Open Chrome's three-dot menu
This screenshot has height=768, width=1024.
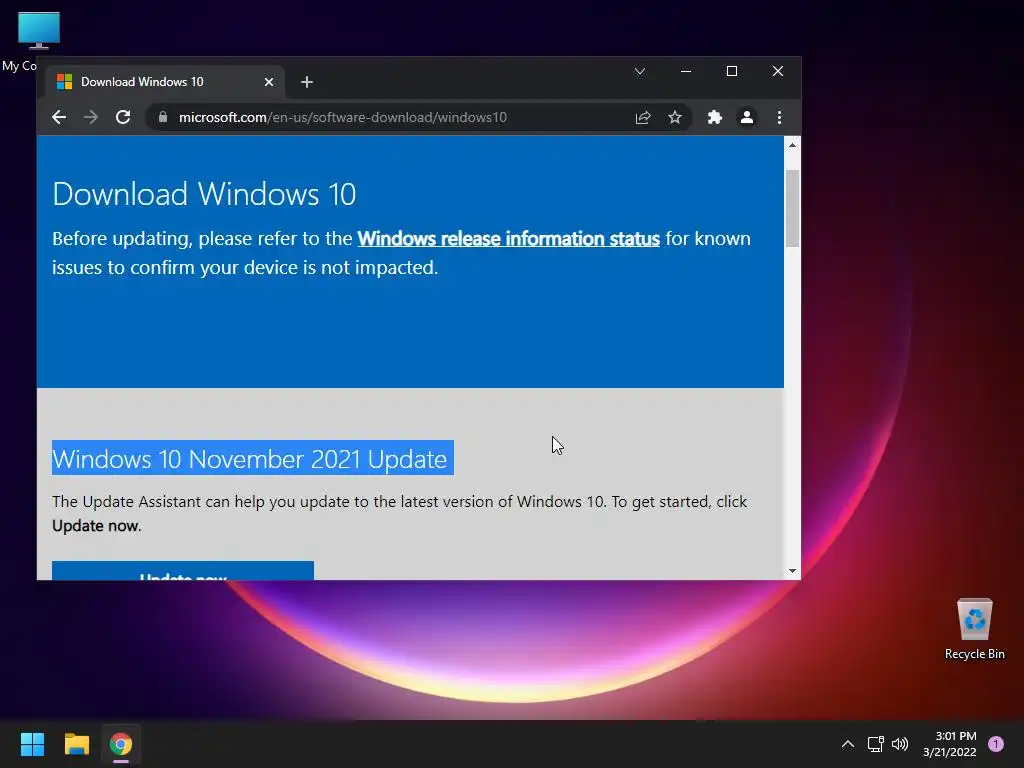click(x=779, y=118)
